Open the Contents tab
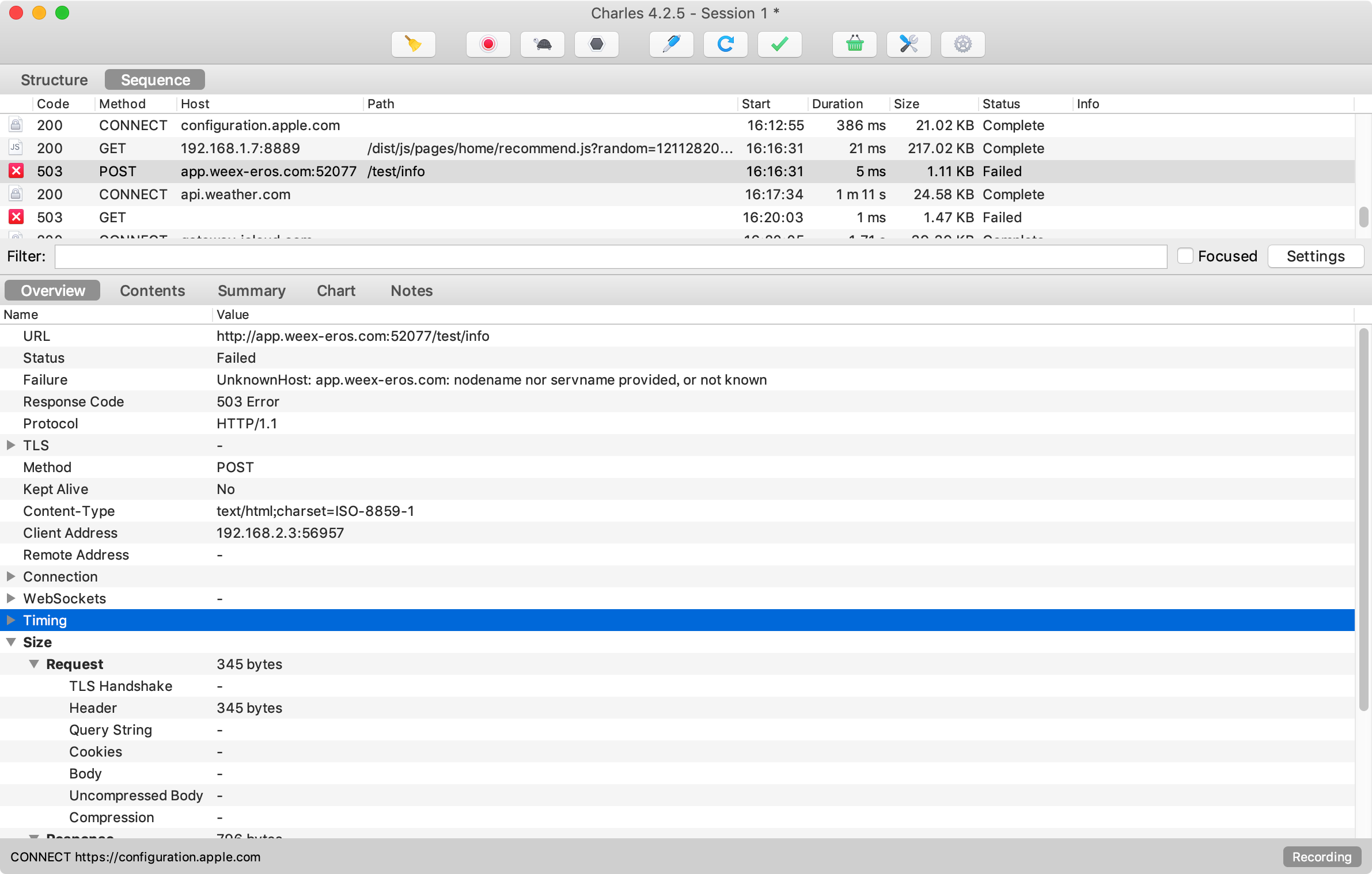 [x=152, y=291]
